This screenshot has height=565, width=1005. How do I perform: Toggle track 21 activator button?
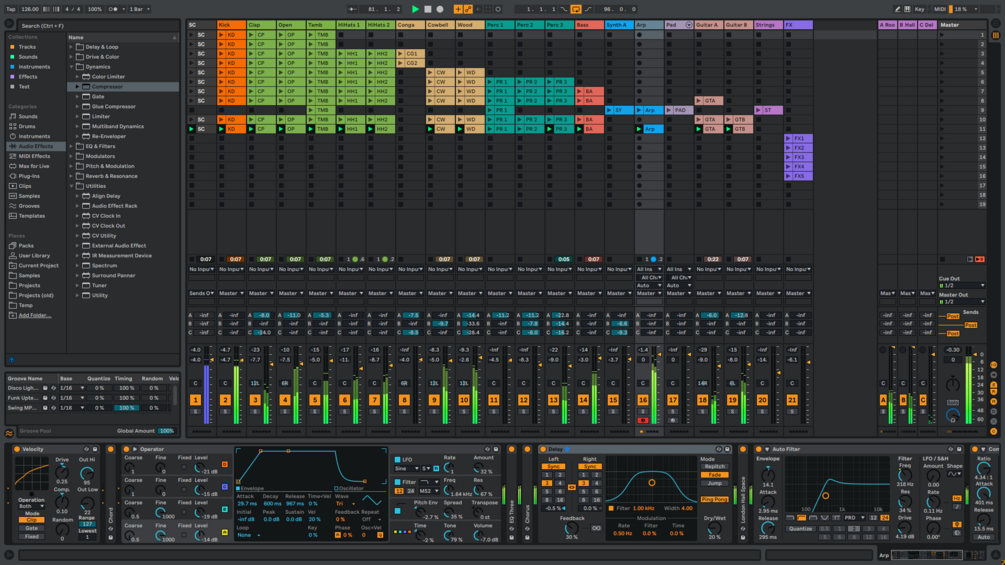pos(792,400)
